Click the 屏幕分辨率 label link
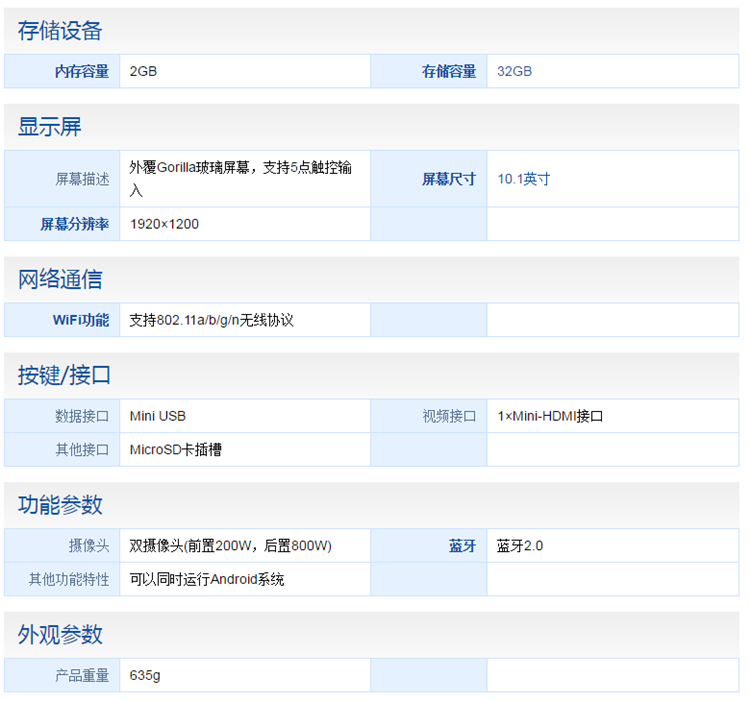The height and width of the screenshot is (701, 750). pos(75,224)
